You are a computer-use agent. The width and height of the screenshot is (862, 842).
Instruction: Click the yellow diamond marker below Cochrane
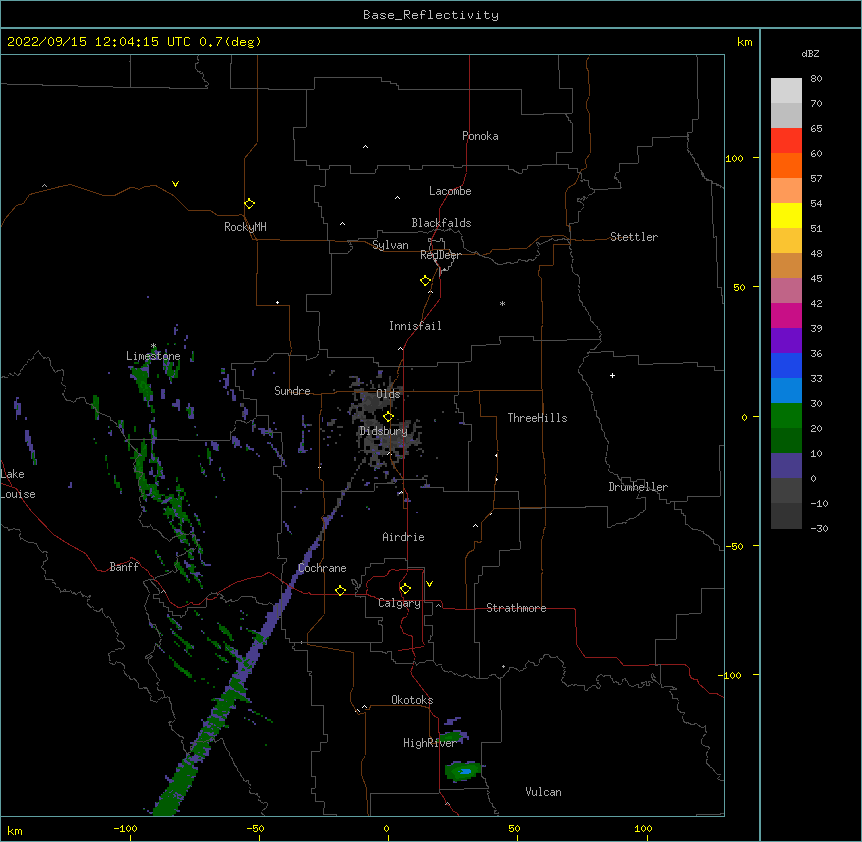340,590
